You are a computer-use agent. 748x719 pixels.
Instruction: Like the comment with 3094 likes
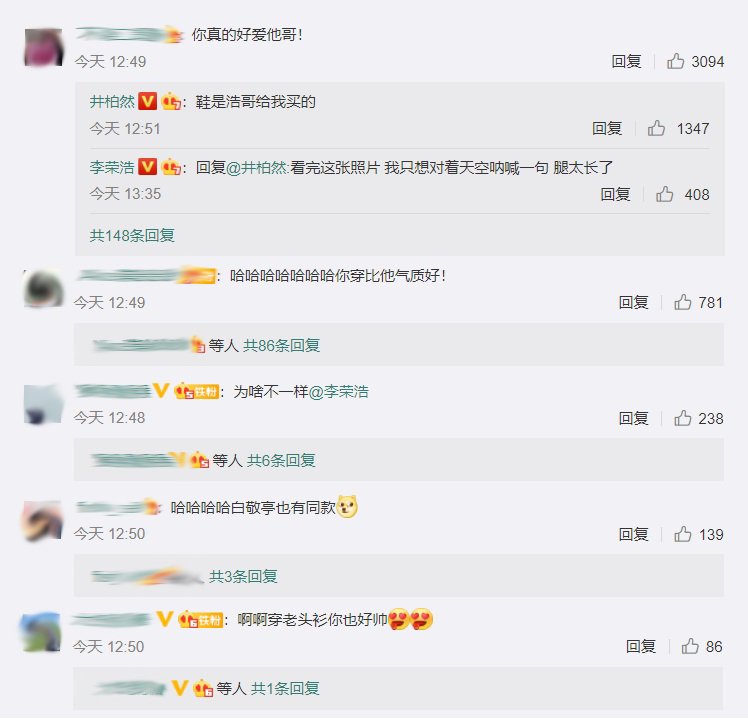click(x=675, y=61)
